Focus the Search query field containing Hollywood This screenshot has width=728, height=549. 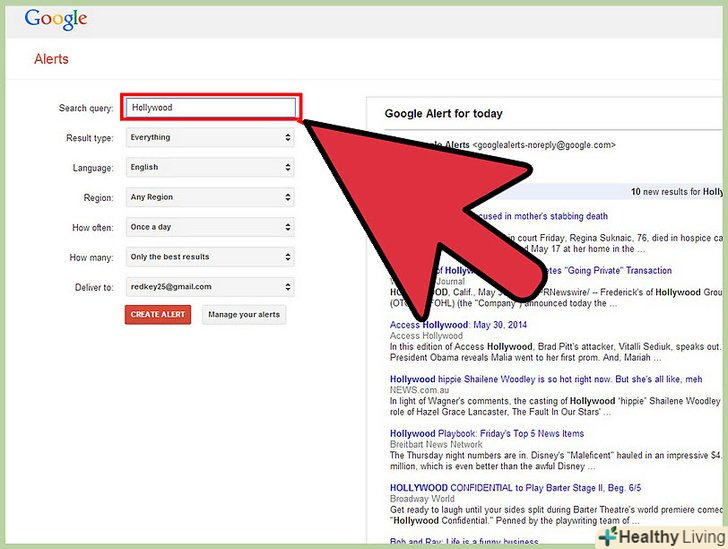pyautogui.click(x=211, y=107)
